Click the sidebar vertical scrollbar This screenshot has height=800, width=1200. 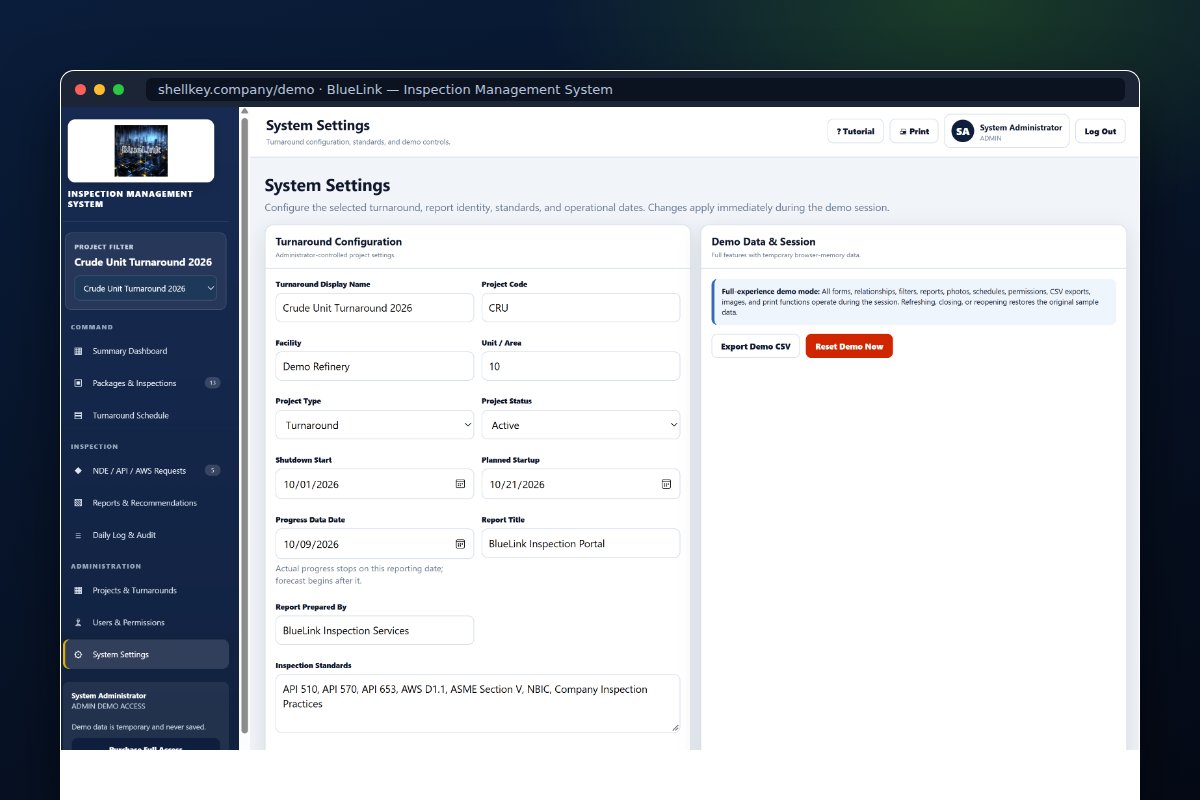coord(245,425)
